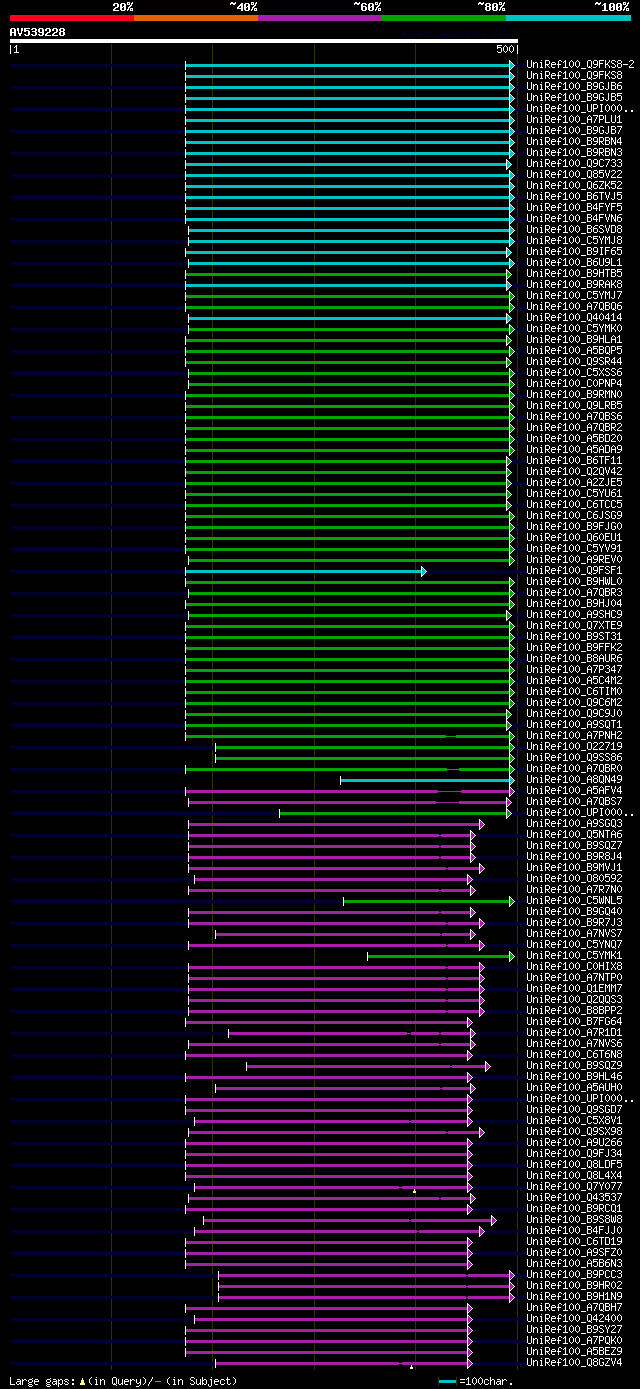Click label UniRef100_B9RAK8
The height and width of the screenshot is (1389, 640).
coord(574,285)
